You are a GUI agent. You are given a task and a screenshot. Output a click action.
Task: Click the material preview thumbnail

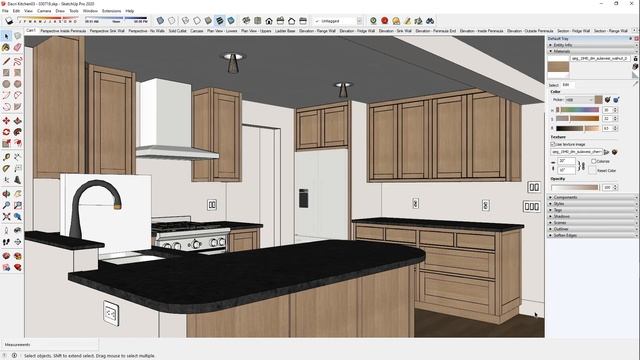pos(558,67)
